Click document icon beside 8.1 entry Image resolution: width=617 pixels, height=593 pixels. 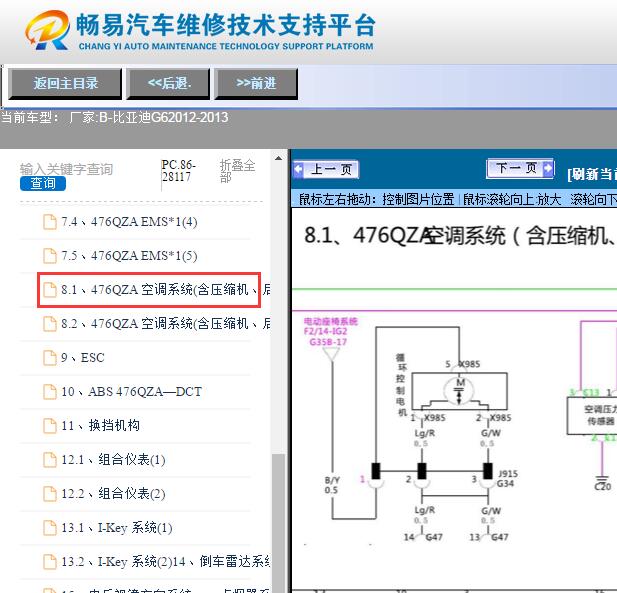point(50,290)
